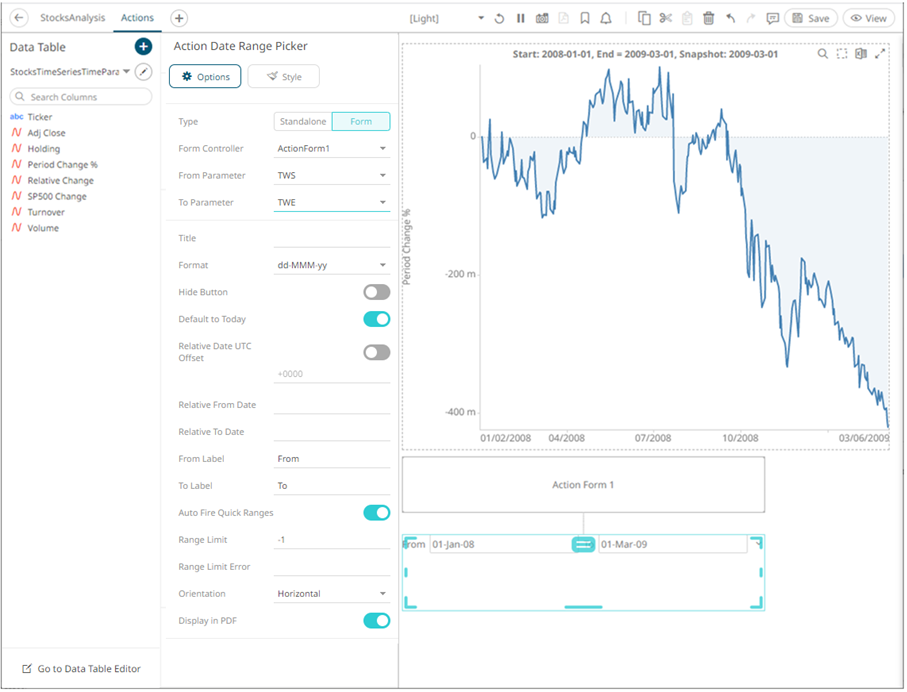Open the Form Controller dropdown
This screenshot has height=692, width=907.
click(332, 149)
